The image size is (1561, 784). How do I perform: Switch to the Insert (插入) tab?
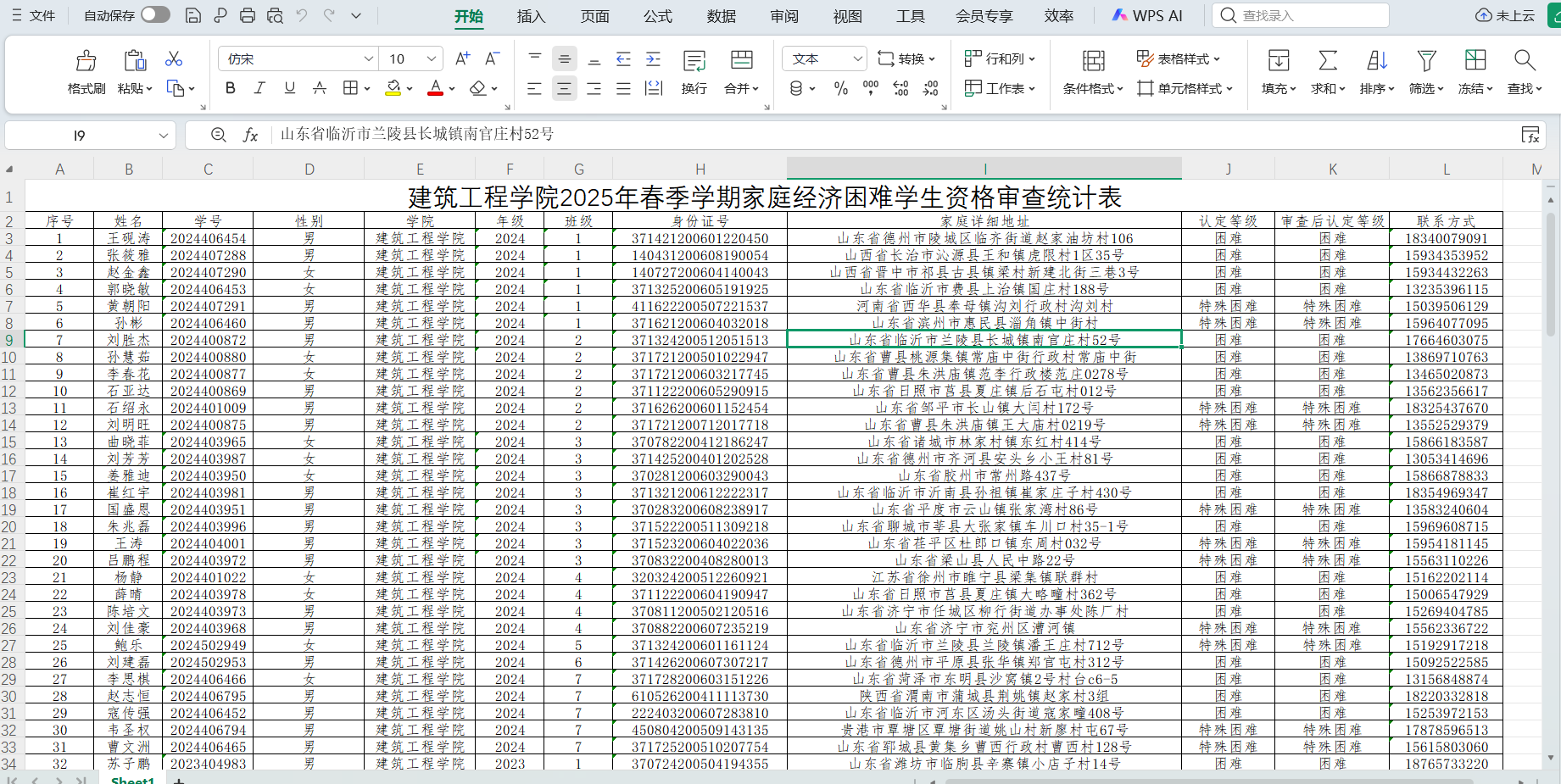tap(531, 16)
